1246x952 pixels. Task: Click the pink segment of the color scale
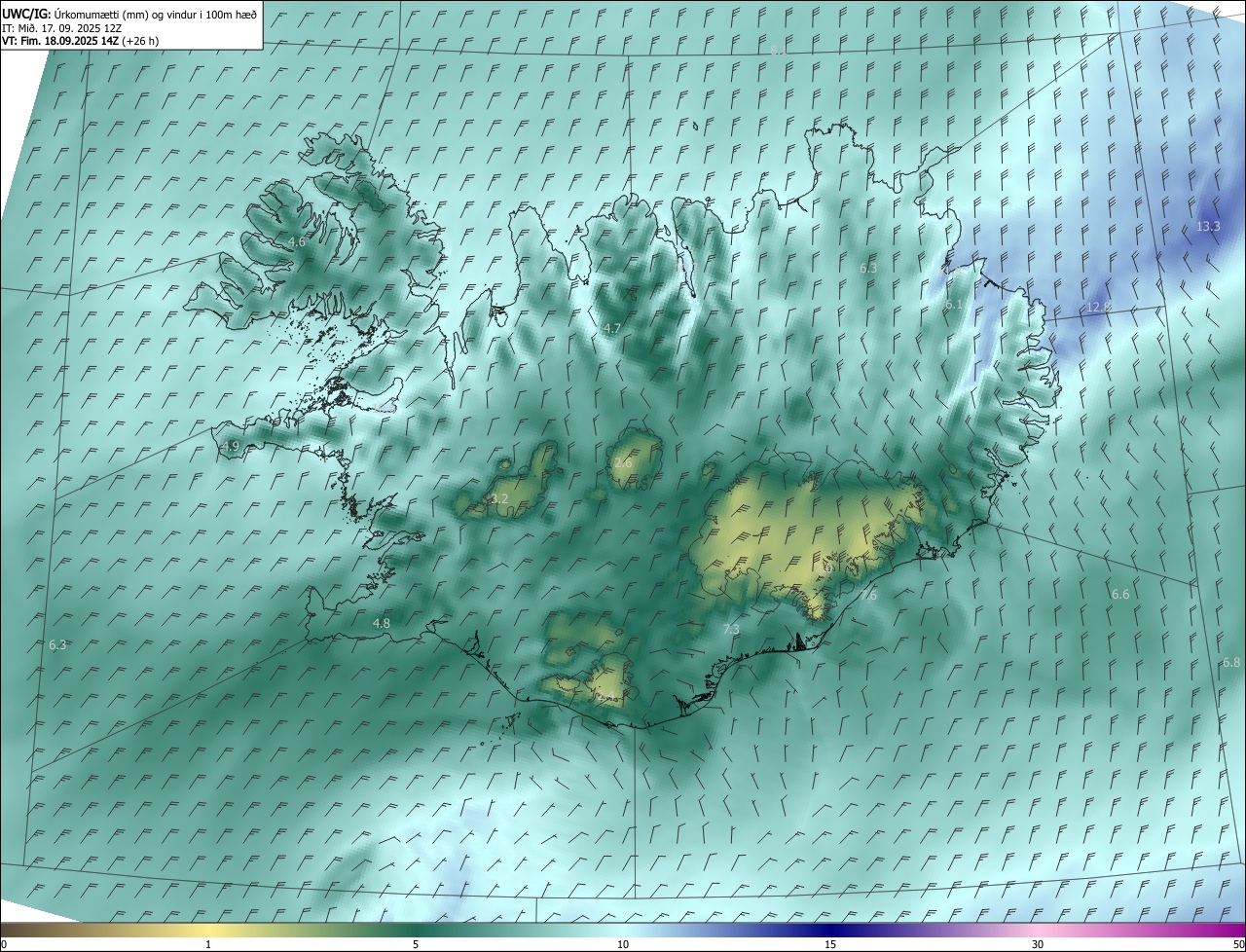[1038, 931]
